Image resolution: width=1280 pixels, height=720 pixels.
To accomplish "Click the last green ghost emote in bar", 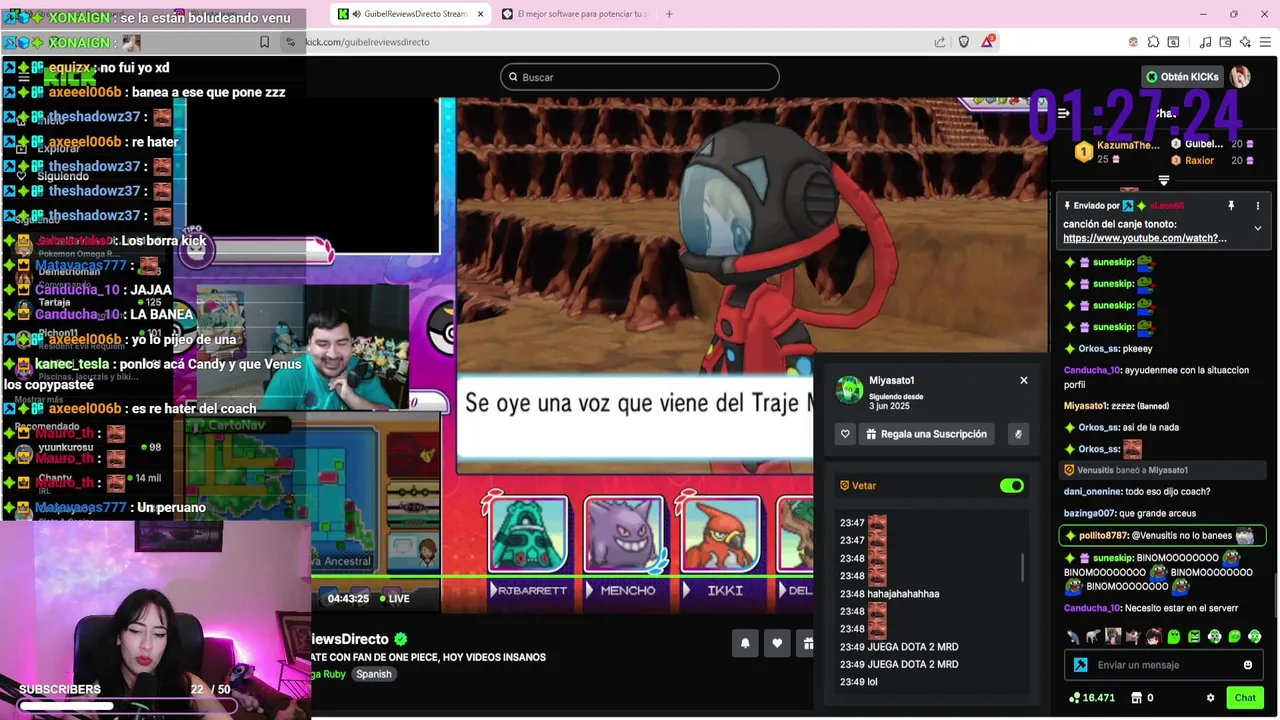I will (x=1254, y=636).
